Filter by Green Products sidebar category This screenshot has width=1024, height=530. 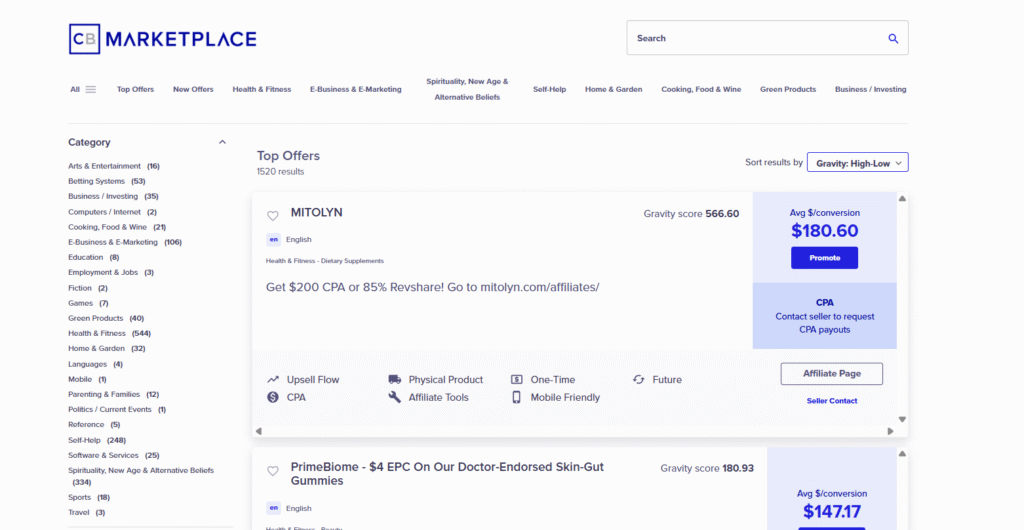pos(106,318)
